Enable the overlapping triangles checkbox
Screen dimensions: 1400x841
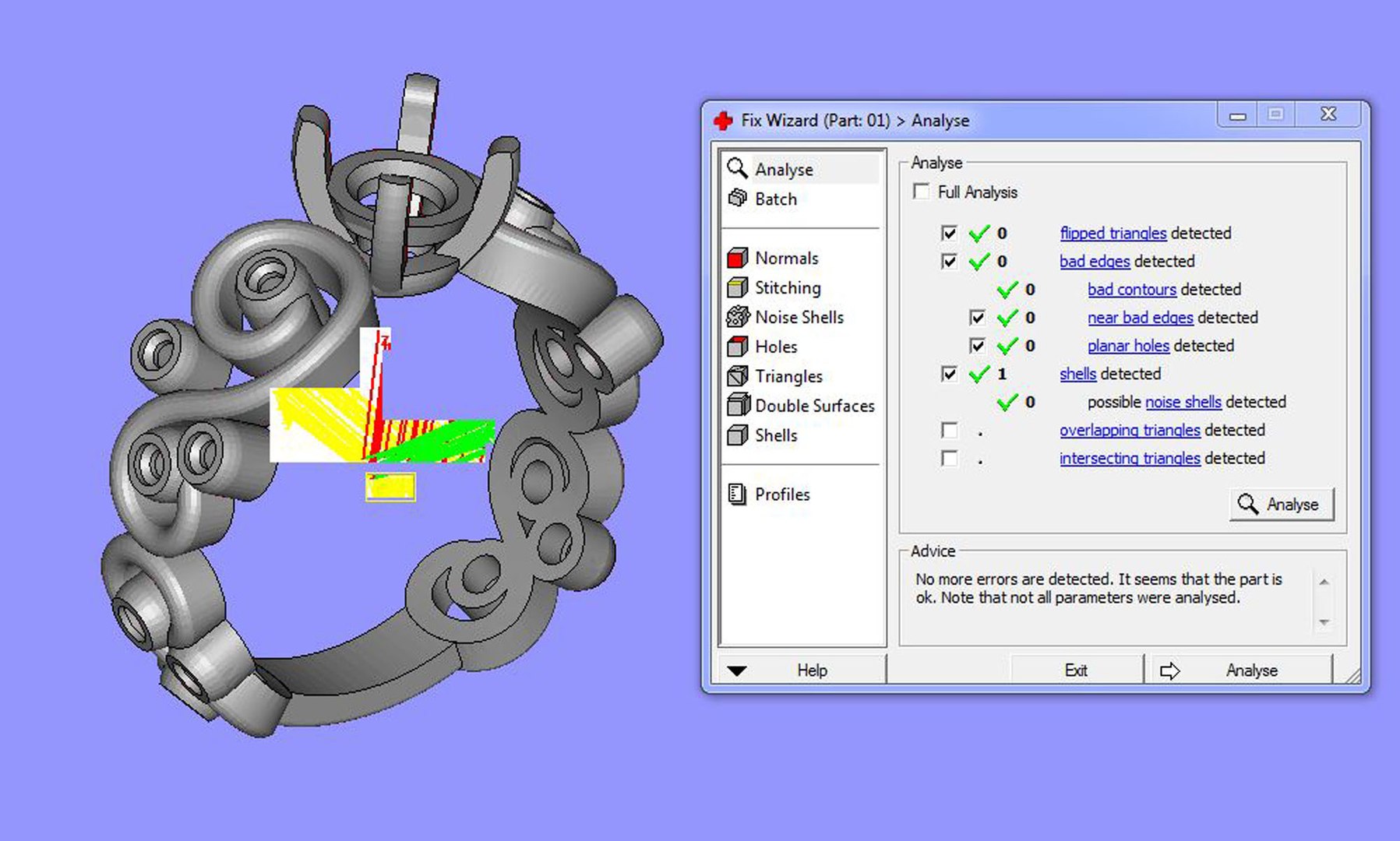click(949, 430)
